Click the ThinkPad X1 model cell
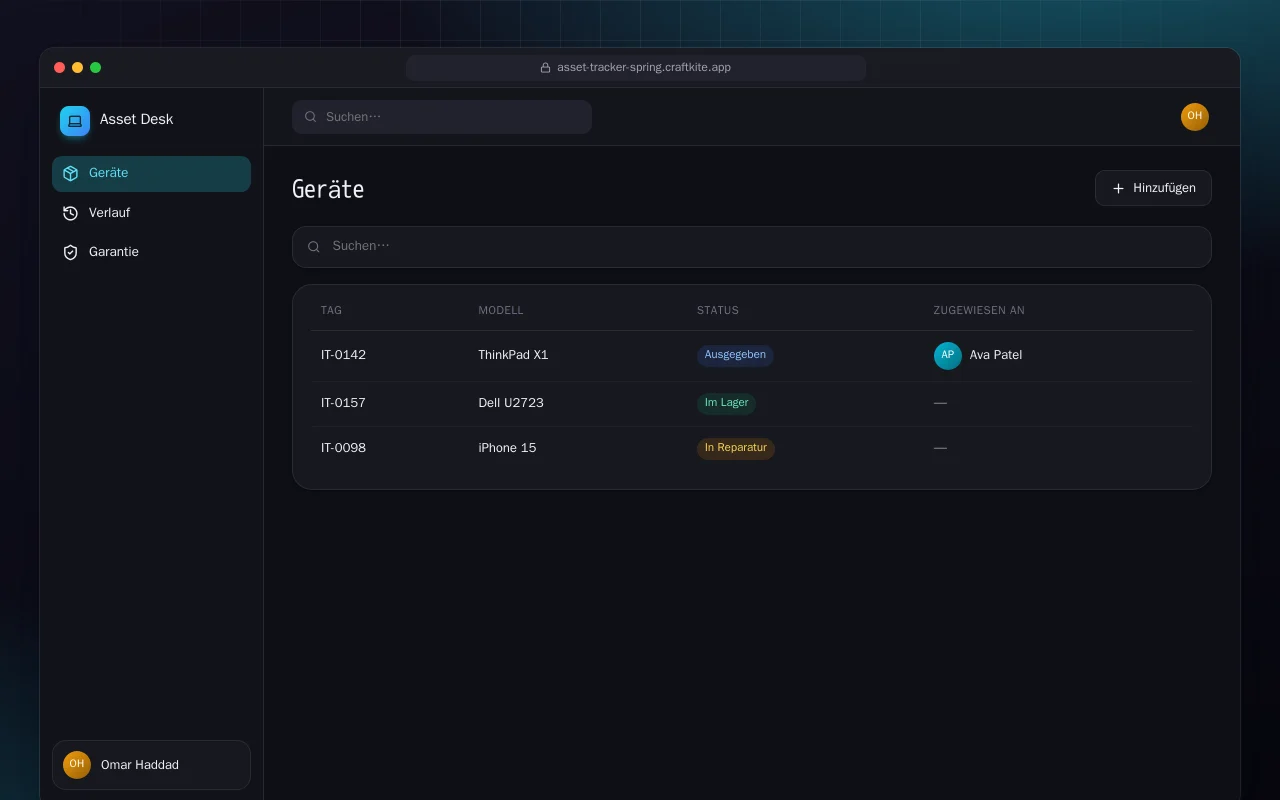The image size is (1280, 800). click(513, 355)
